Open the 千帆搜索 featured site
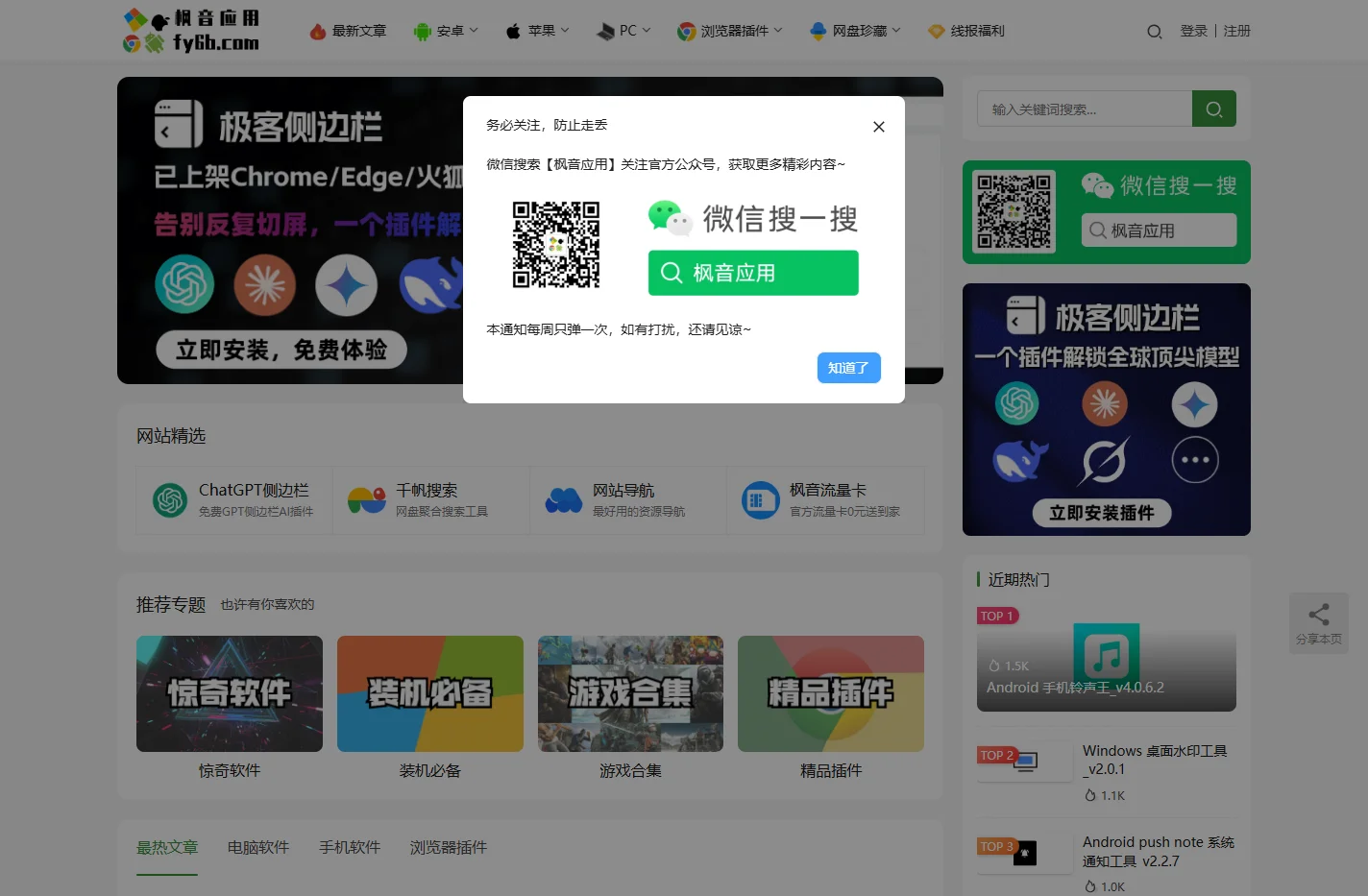1368x896 pixels. pos(431,500)
